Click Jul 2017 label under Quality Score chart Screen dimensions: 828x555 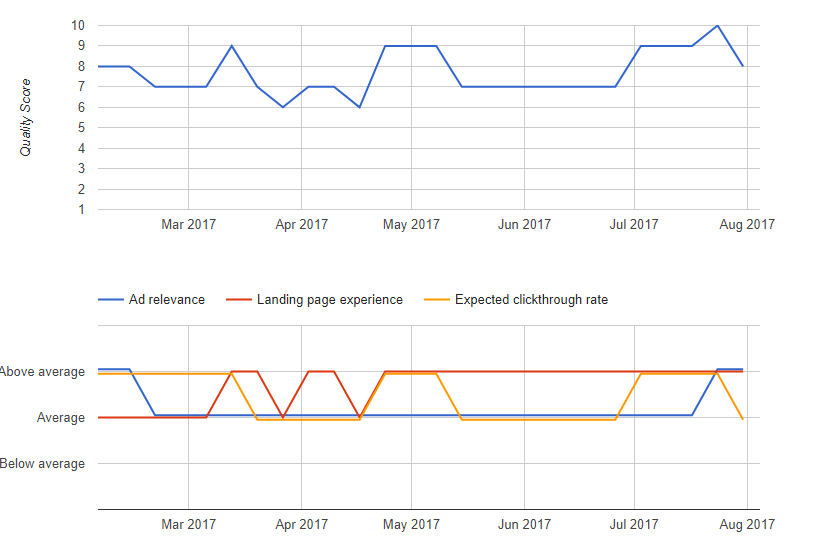(634, 224)
